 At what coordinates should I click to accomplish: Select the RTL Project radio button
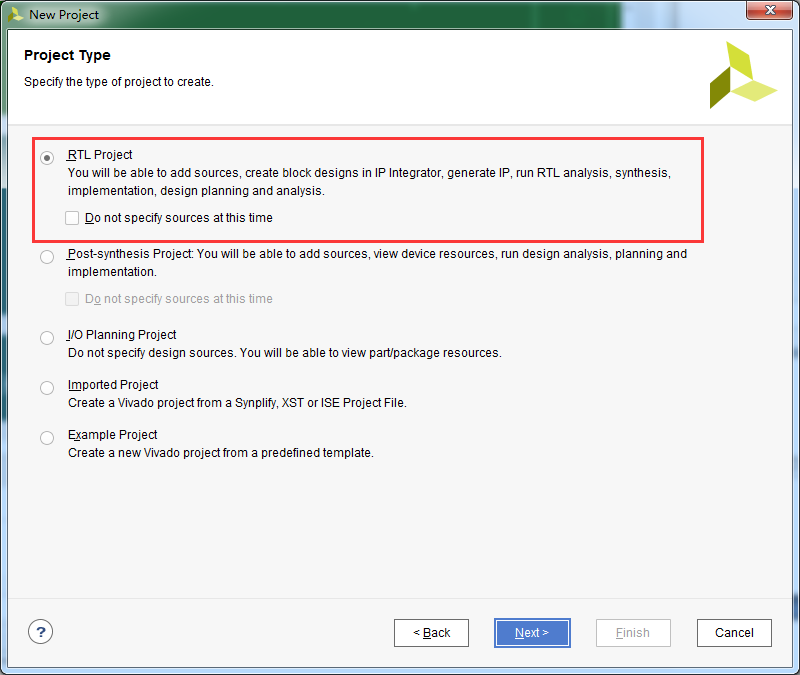pos(47,158)
